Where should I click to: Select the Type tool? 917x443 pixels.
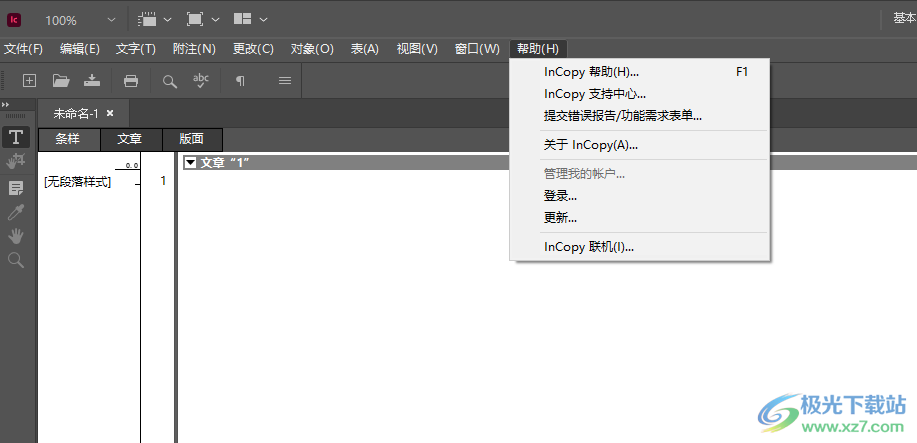pyautogui.click(x=16, y=137)
